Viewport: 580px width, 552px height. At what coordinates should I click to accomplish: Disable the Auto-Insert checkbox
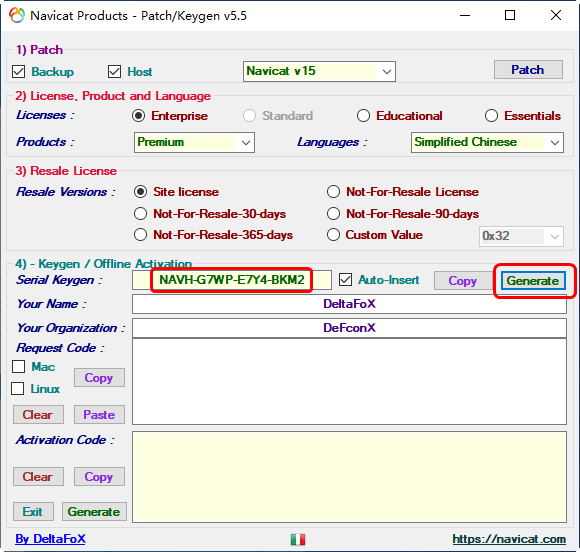click(345, 280)
